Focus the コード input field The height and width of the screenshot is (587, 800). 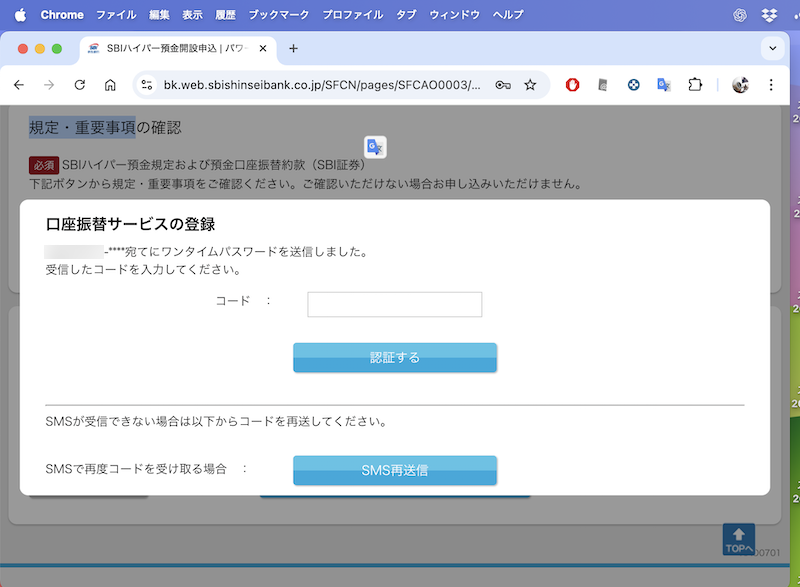[x=394, y=304]
